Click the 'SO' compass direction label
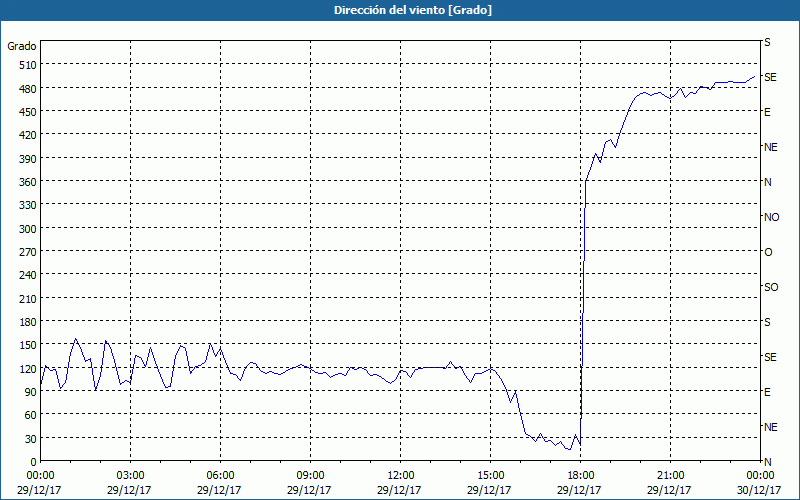Viewport: 800px width, 500px height. [x=771, y=288]
